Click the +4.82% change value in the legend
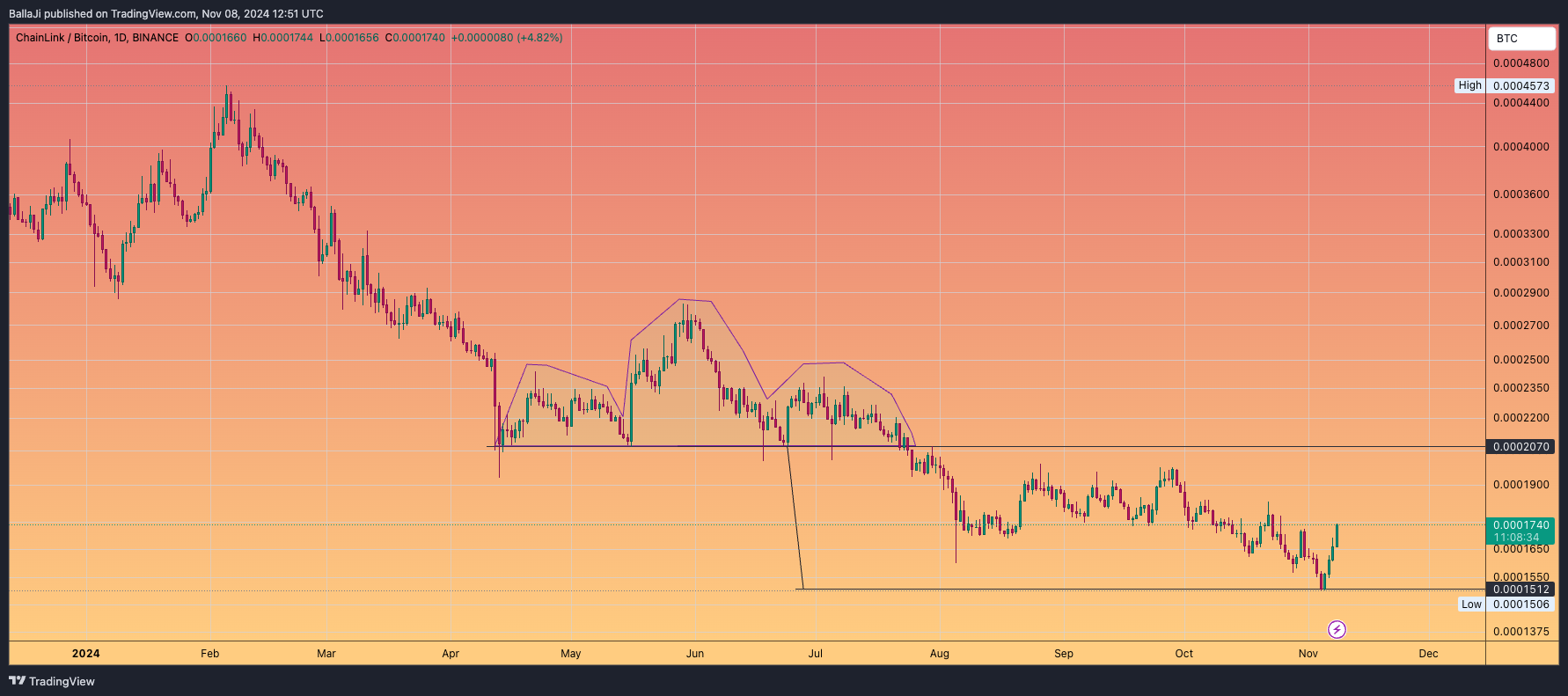The width and height of the screenshot is (1568, 696). click(x=539, y=38)
